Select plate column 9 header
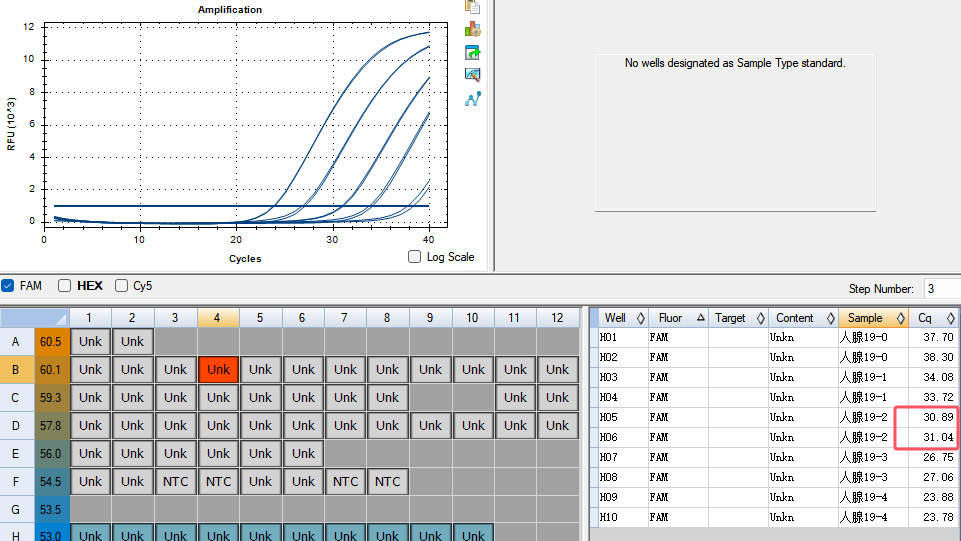This screenshot has width=961, height=541. [430, 318]
